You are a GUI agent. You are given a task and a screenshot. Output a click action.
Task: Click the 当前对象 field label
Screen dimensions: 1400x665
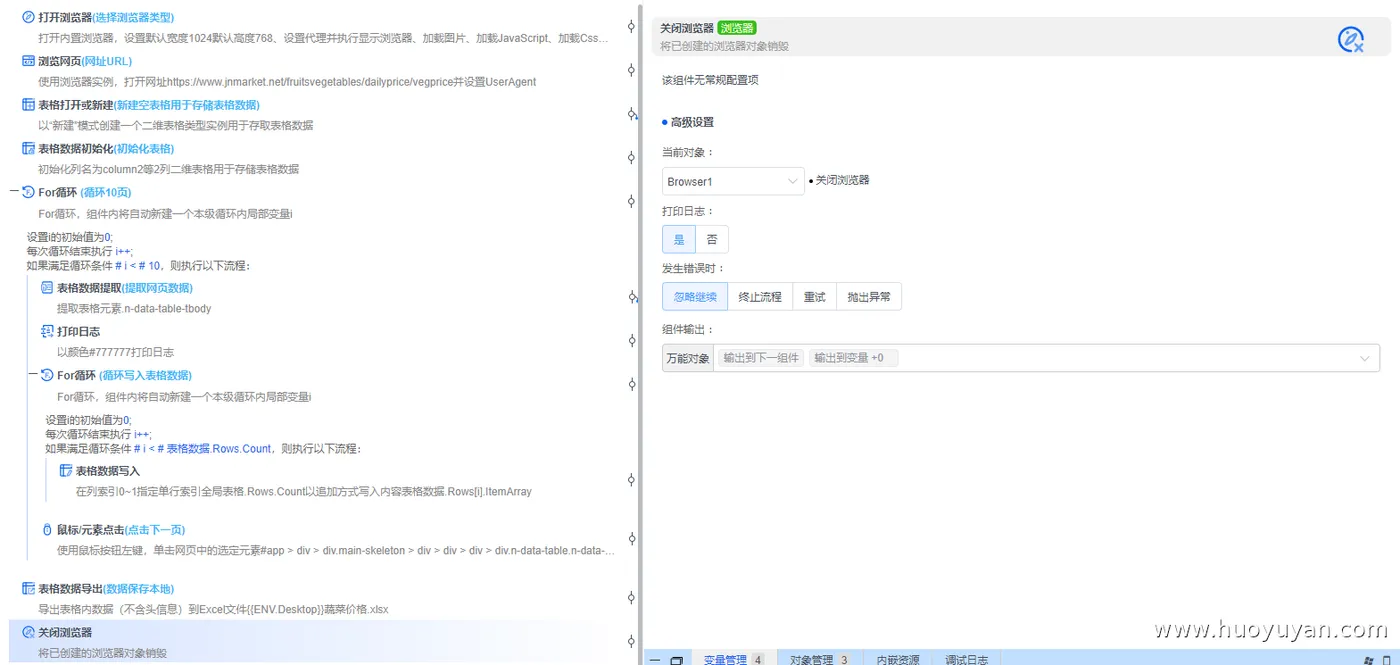688,152
